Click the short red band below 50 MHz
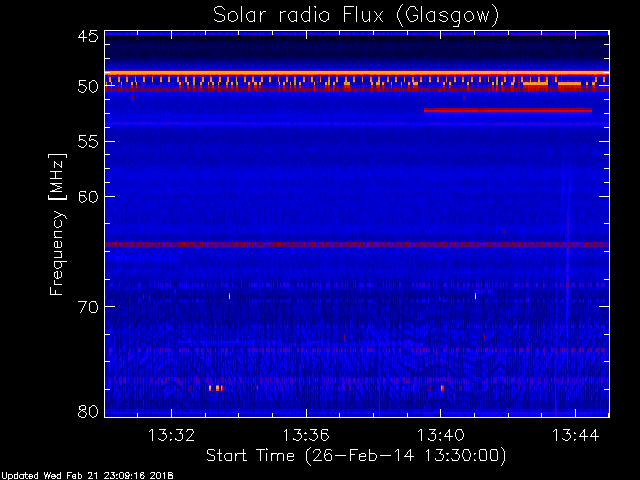The width and height of the screenshot is (640, 480). click(508, 110)
